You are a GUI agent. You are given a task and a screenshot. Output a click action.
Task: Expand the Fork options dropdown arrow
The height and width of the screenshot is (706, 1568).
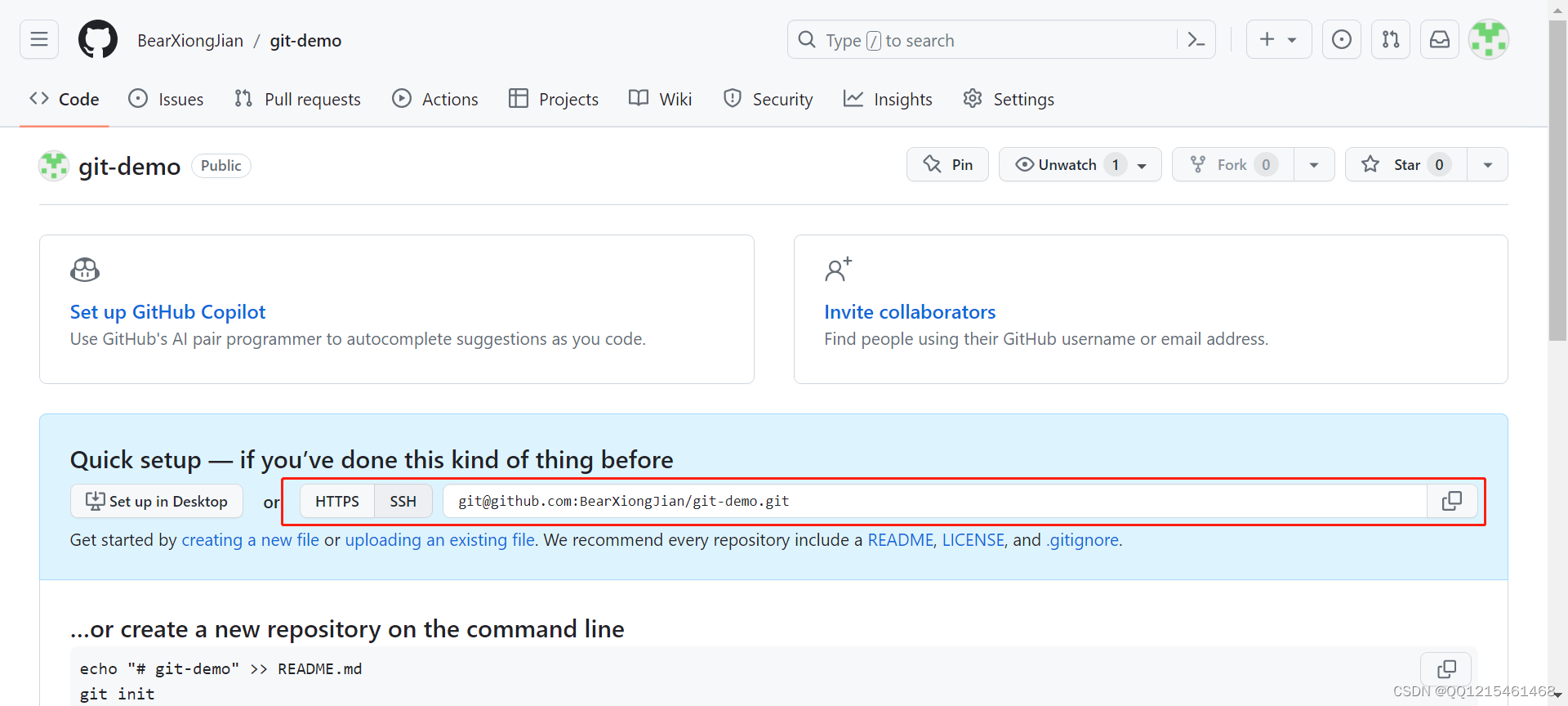tap(1314, 165)
